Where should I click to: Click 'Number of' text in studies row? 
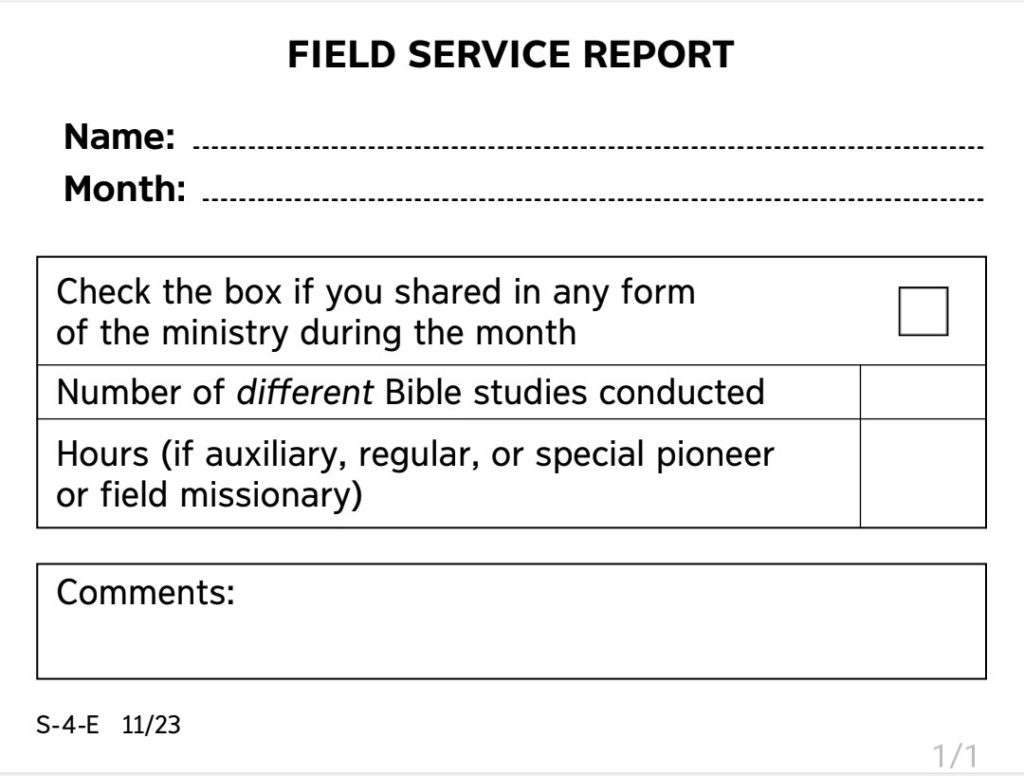(x=141, y=392)
